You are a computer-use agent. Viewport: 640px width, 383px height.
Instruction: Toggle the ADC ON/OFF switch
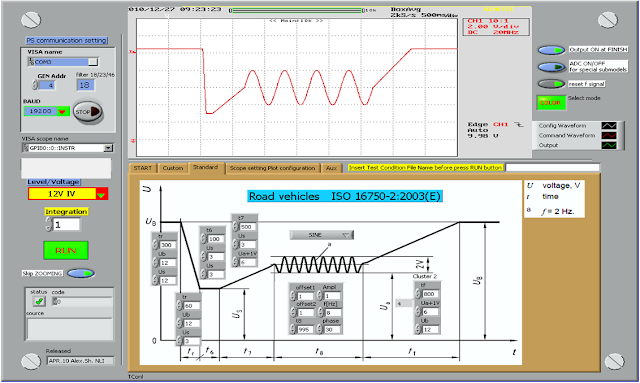[x=551, y=67]
